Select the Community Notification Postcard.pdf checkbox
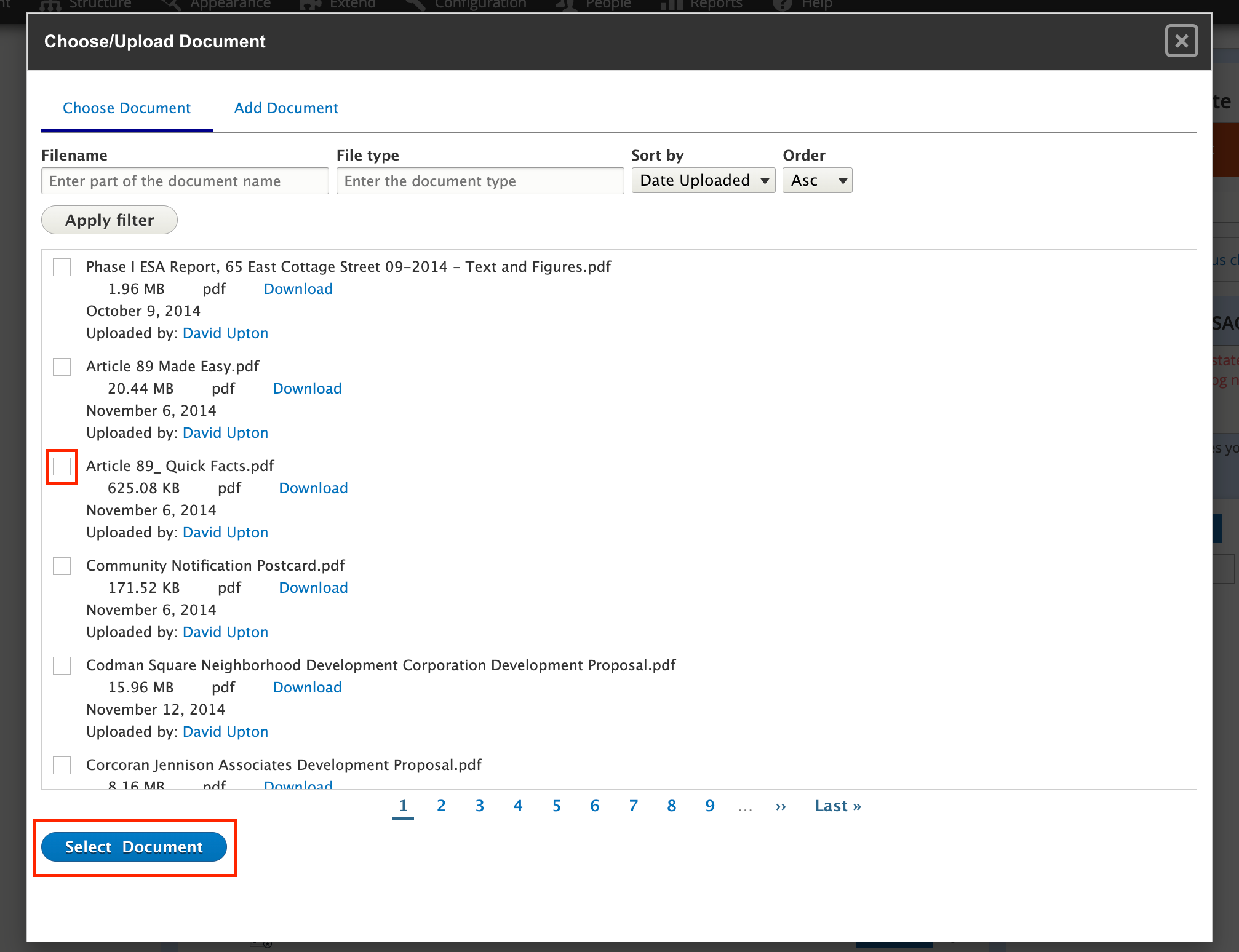Screen dimensions: 1239x952 [62, 566]
